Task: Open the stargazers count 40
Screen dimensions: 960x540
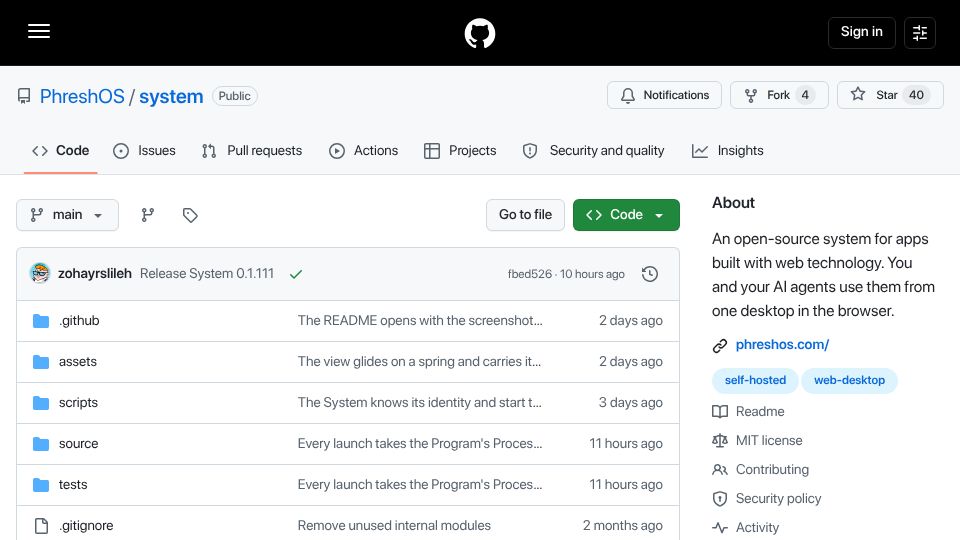Action: (x=916, y=95)
